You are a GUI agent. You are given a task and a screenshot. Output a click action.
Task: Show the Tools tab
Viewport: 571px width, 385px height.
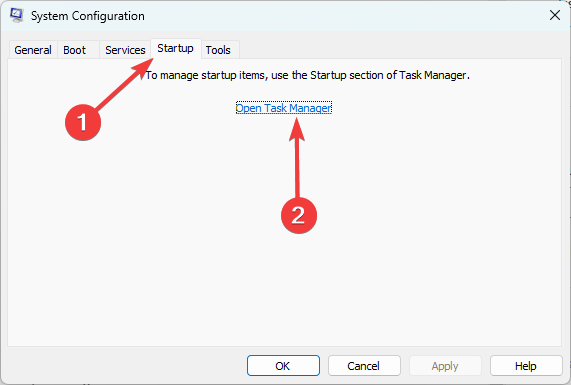point(218,50)
